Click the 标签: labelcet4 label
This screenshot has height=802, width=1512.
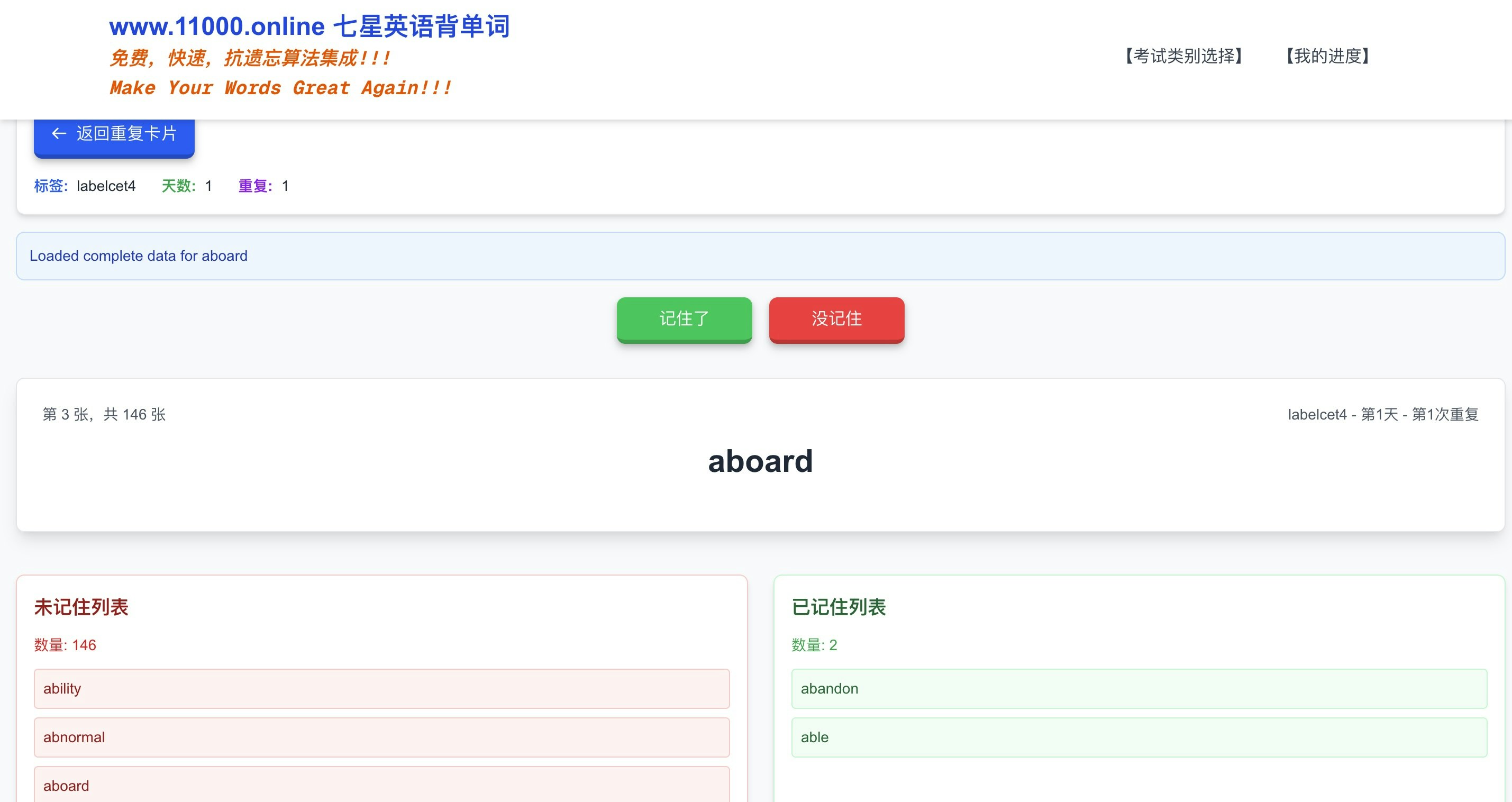pyautogui.click(x=85, y=186)
